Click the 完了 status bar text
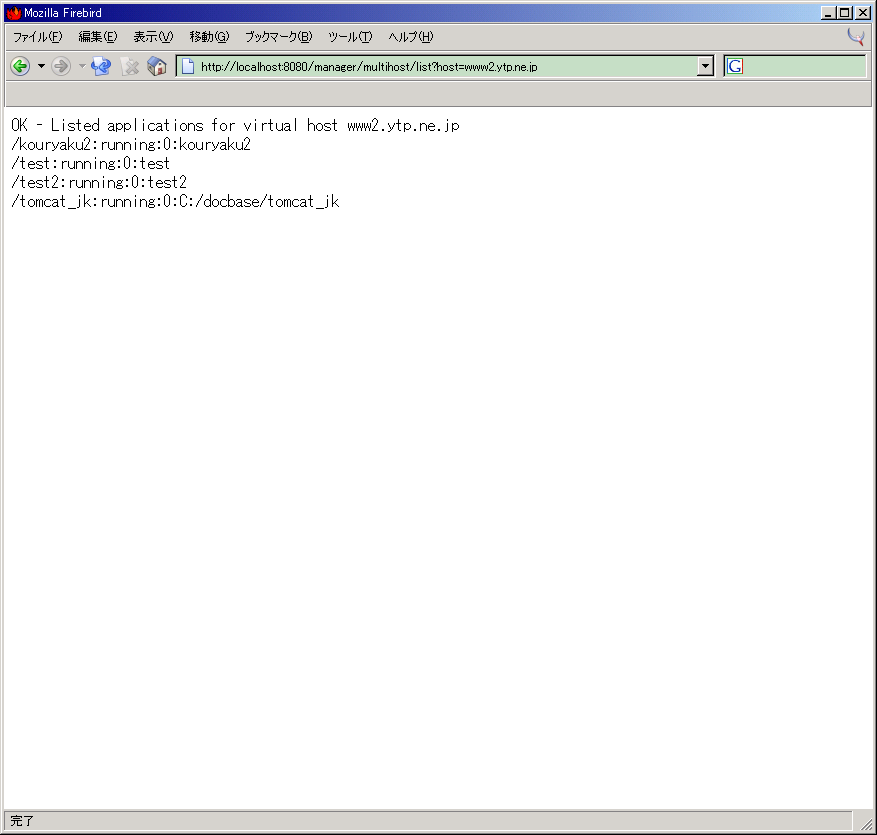 (x=22, y=821)
